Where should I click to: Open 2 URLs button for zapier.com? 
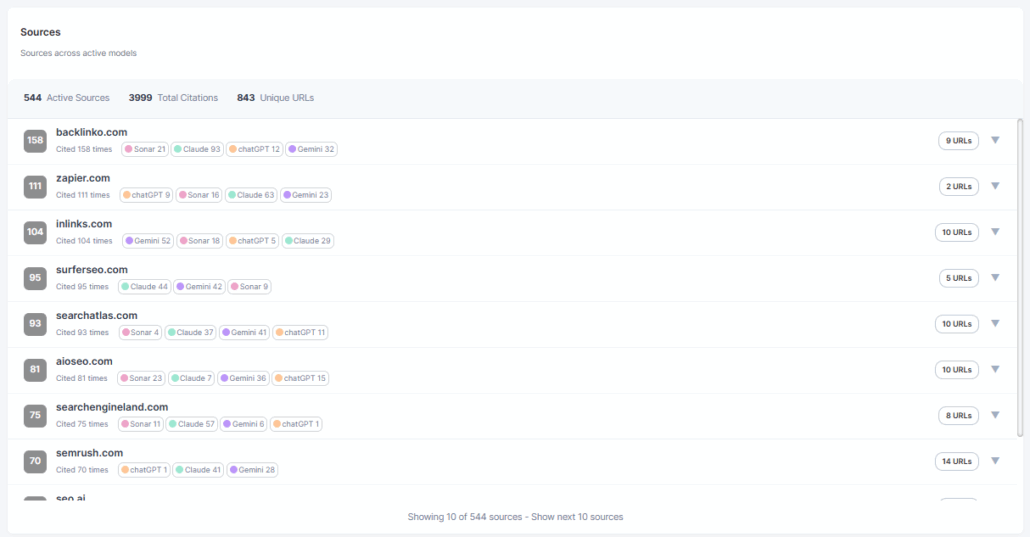(x=958, y=187)
